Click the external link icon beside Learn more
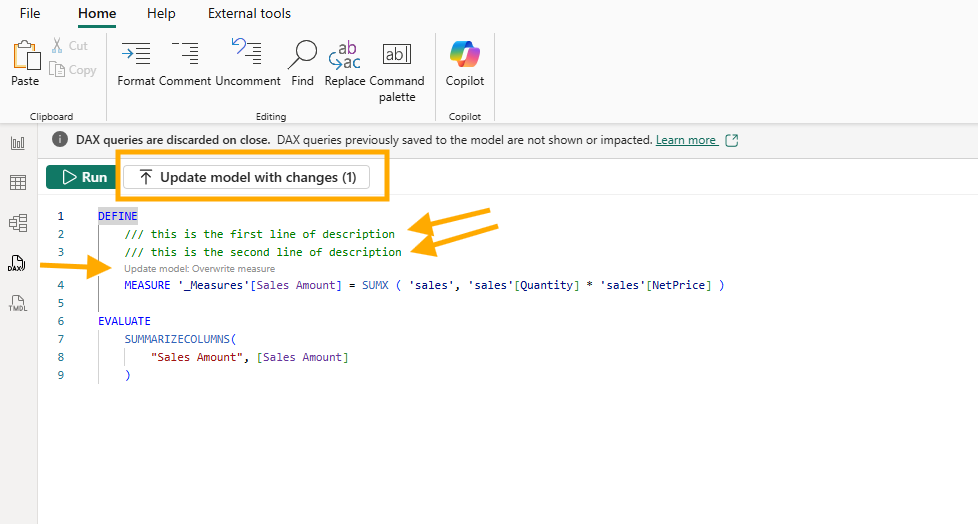This screenshot has width=978, height=524. pos(732,140)
